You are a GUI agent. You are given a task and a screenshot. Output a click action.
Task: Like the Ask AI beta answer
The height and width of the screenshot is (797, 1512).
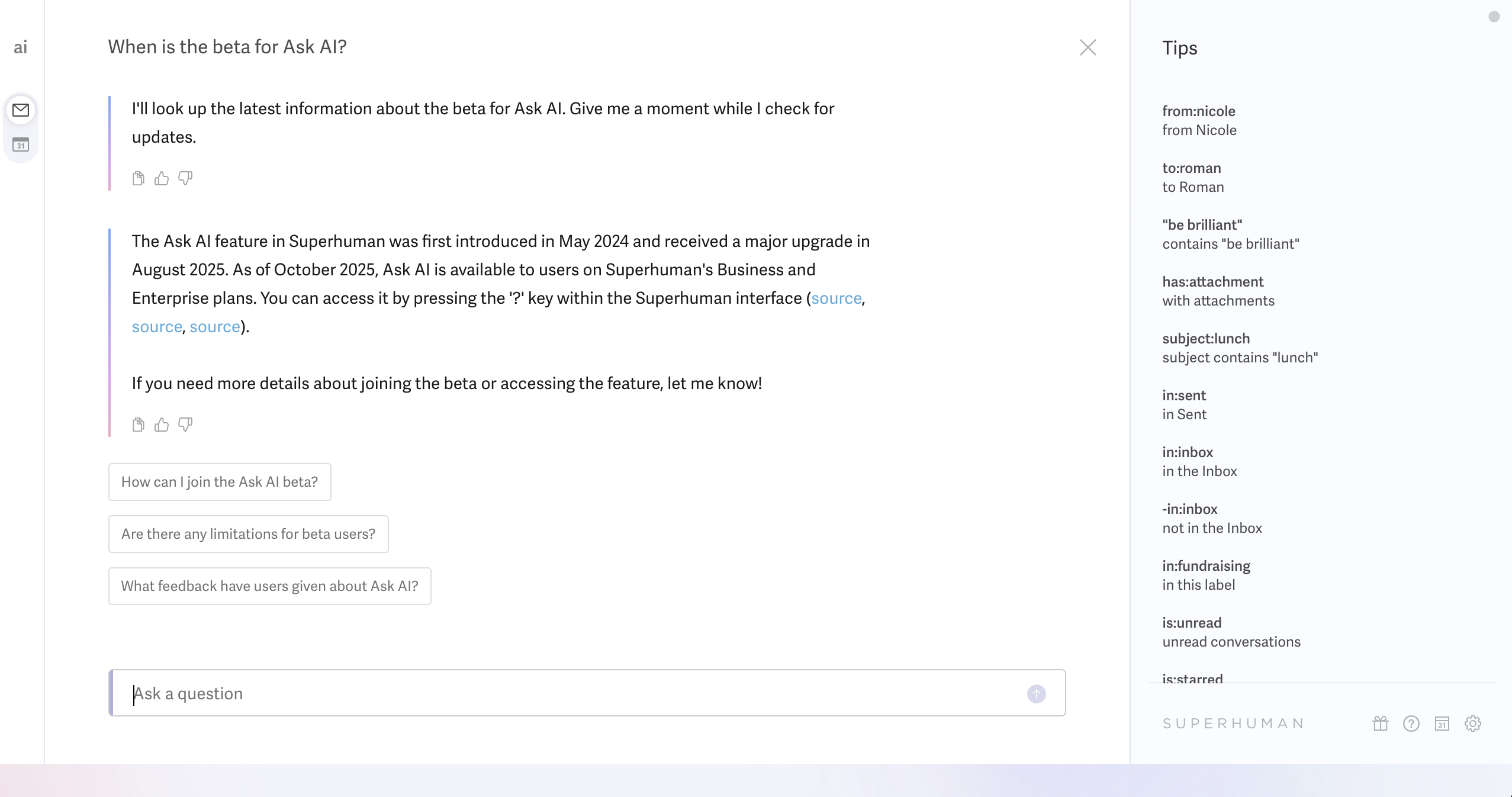pos(162,425)
